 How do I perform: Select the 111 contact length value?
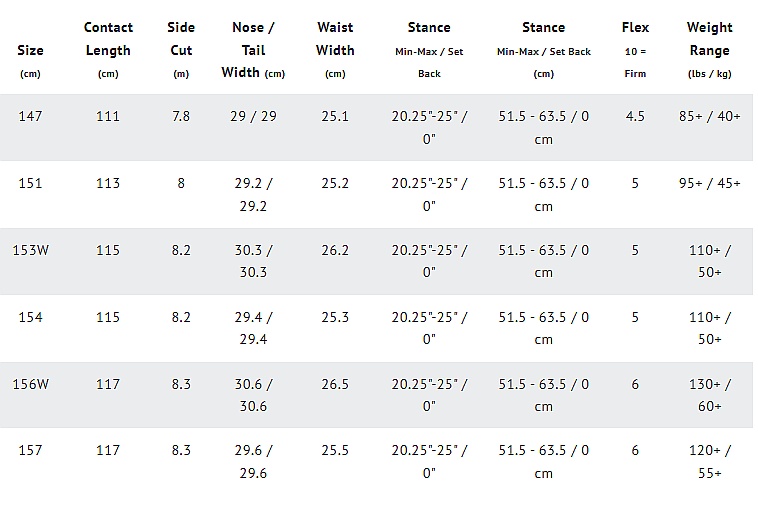point(108,117)
